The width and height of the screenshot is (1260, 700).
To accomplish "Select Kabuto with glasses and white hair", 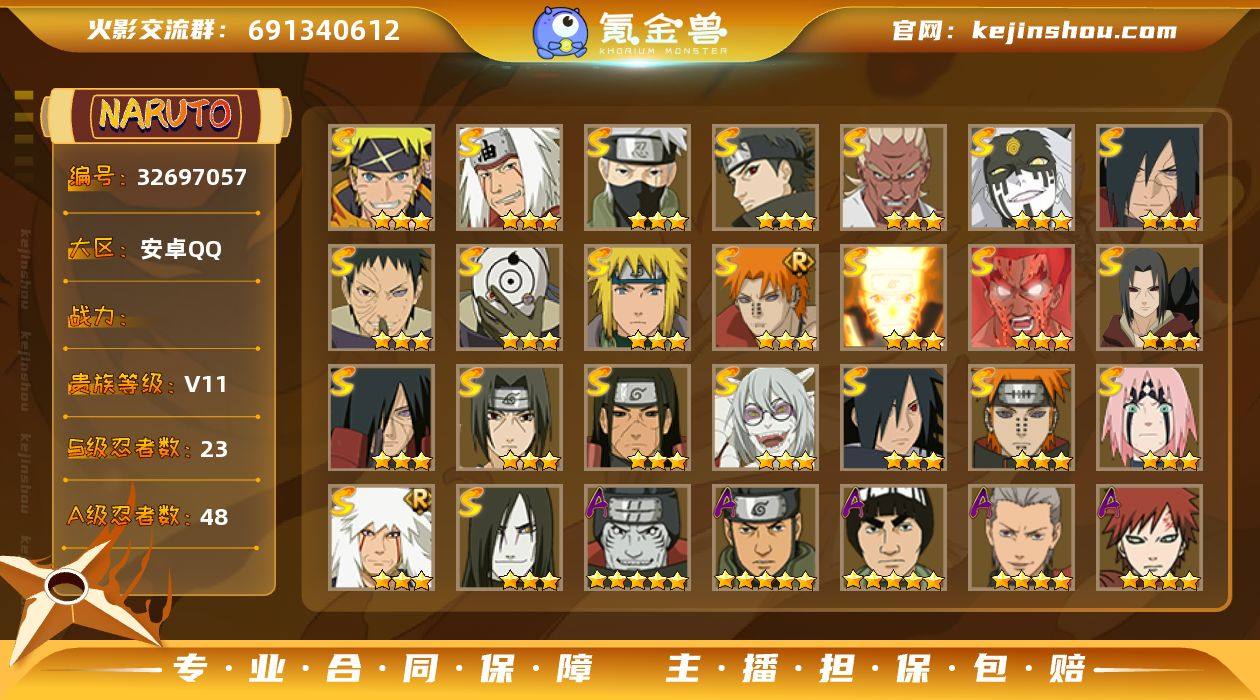I will [765, 417].
